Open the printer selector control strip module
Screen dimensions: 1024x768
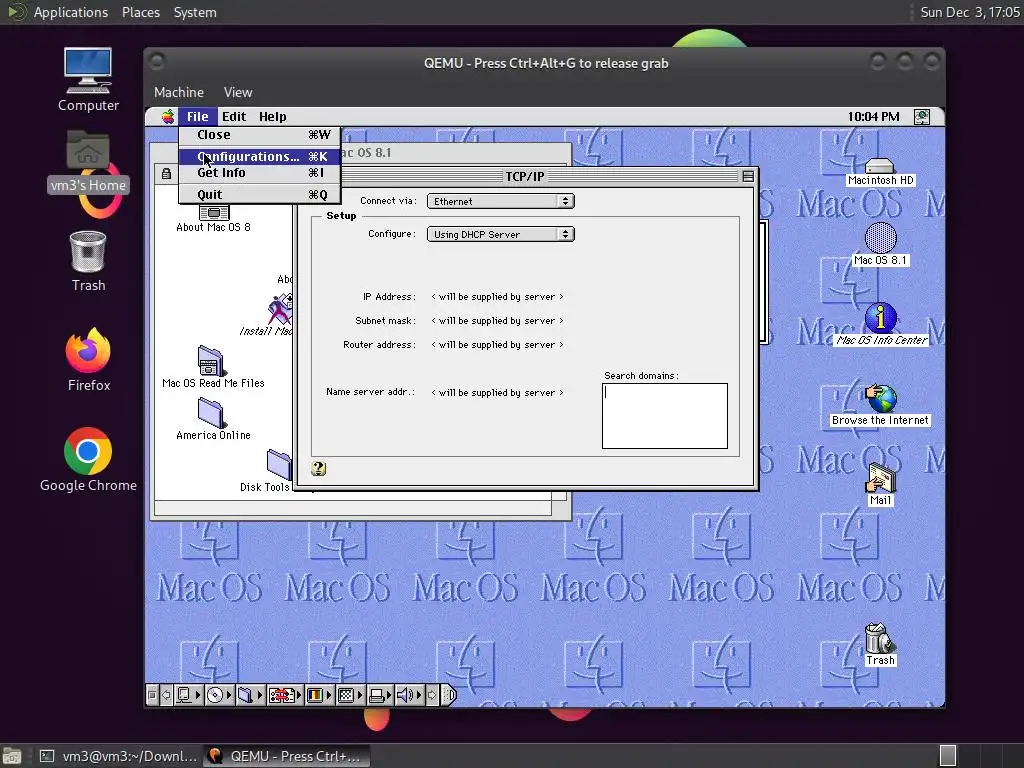380,696
